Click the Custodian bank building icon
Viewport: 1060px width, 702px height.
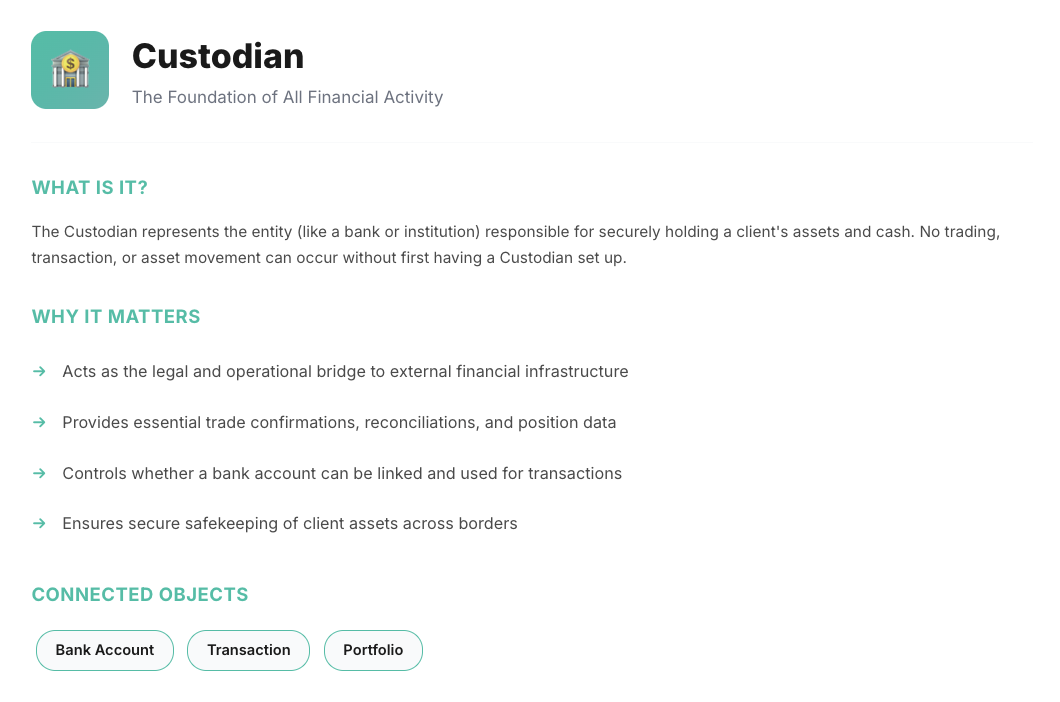(70, 70)
